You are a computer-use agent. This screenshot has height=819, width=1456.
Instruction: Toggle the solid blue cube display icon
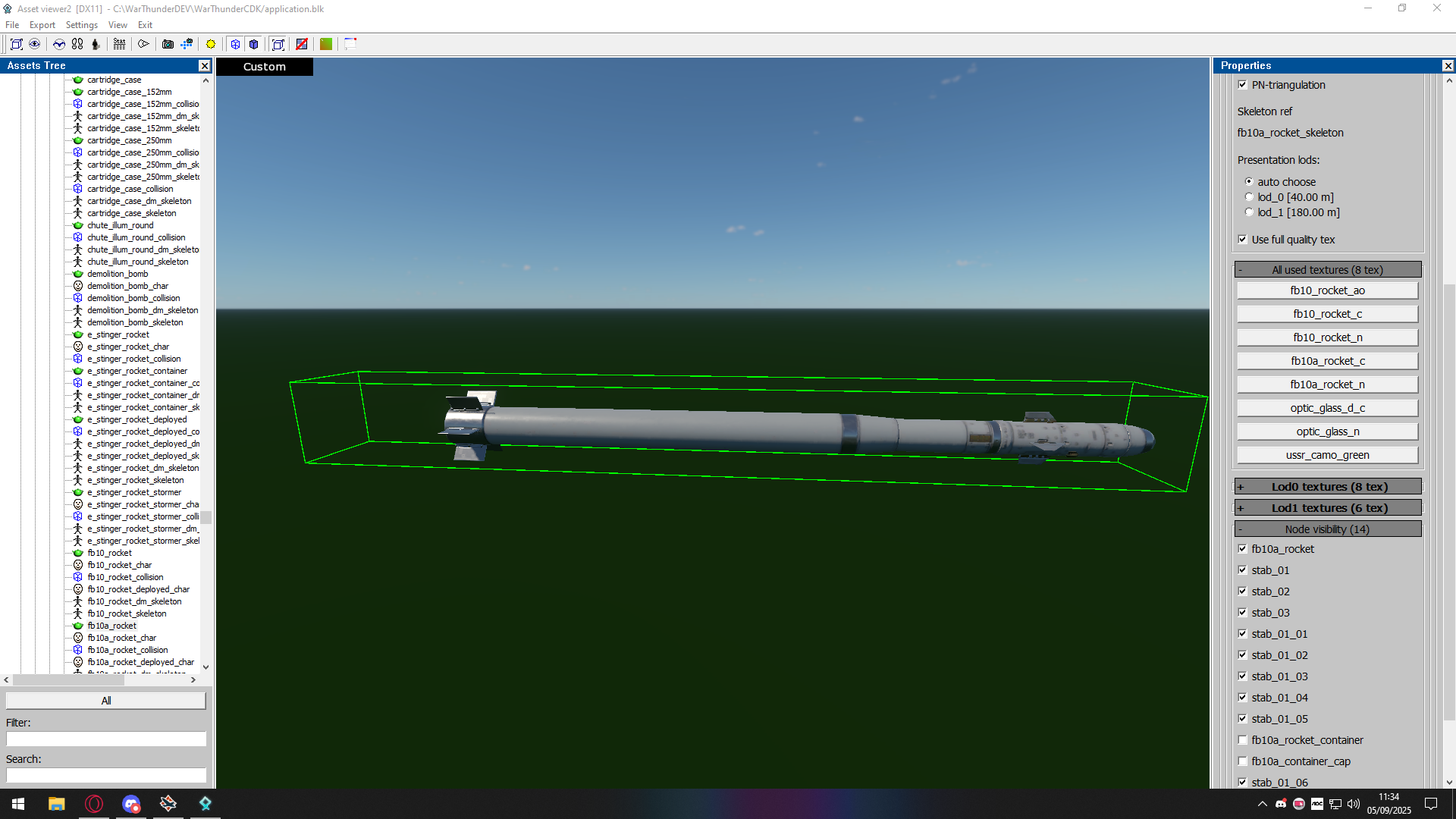[254, 44]
